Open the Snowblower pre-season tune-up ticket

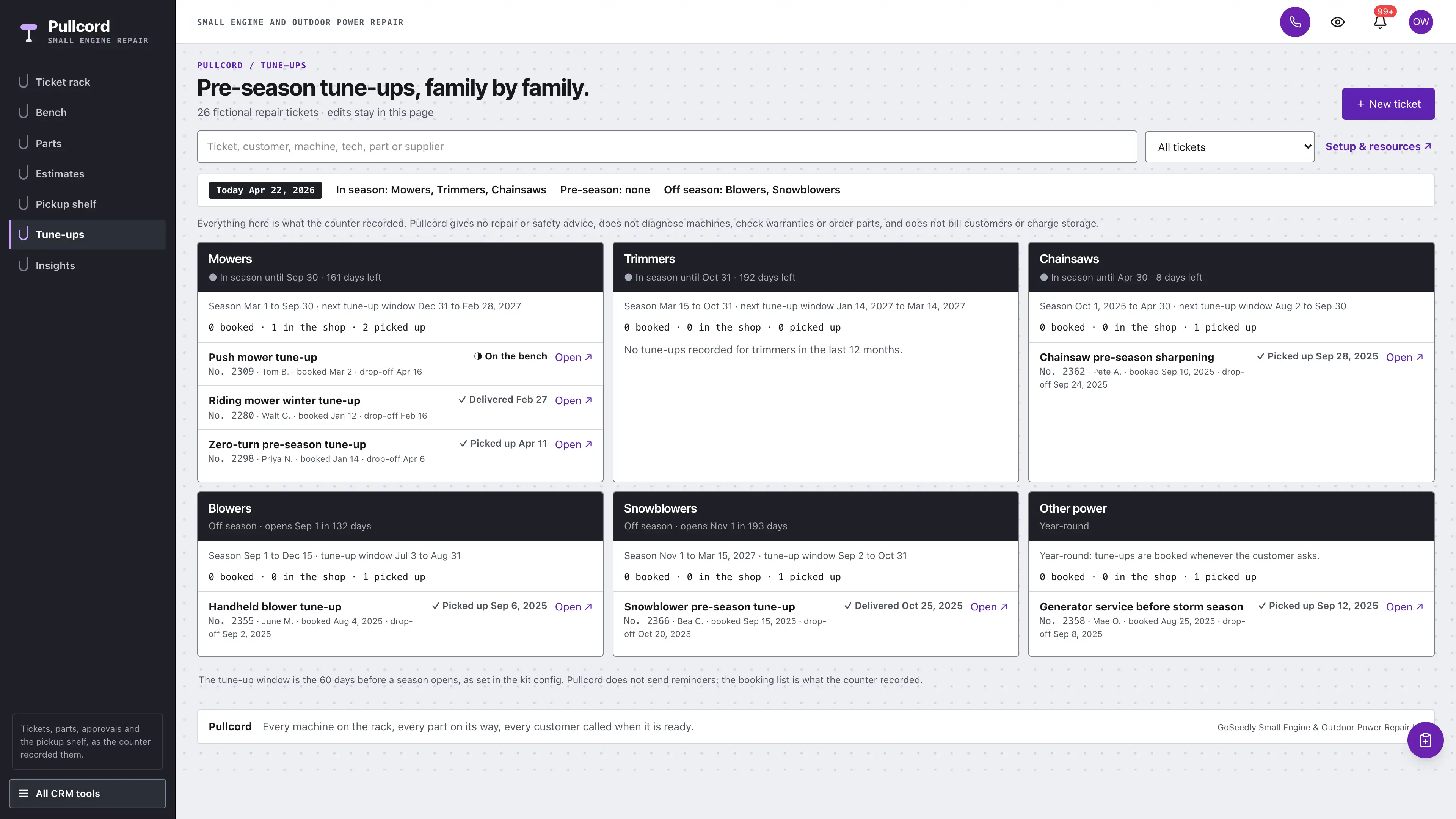988,607
